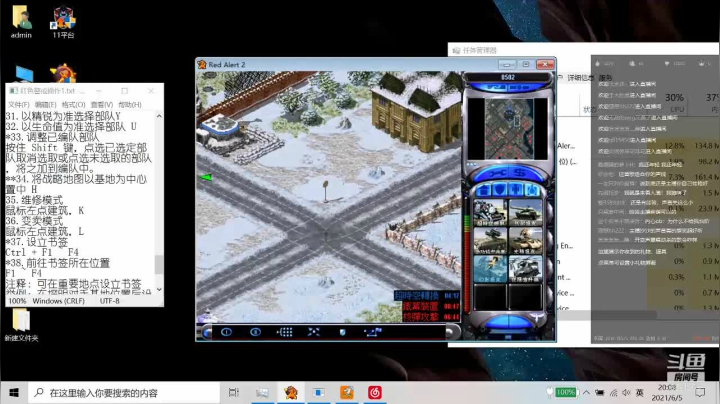This screenshot has height=404, width=720.
Task: Click the Task Manager window title bar
Action: 583,50
